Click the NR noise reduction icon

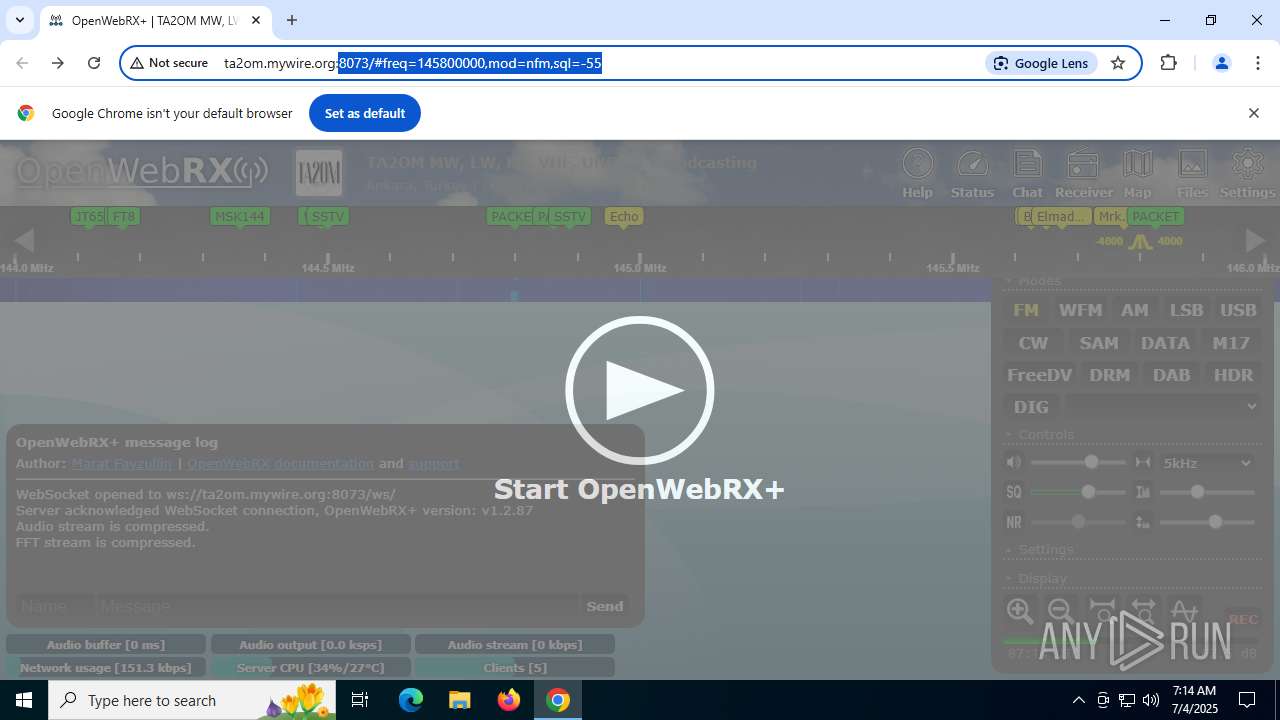[1014, 522]
